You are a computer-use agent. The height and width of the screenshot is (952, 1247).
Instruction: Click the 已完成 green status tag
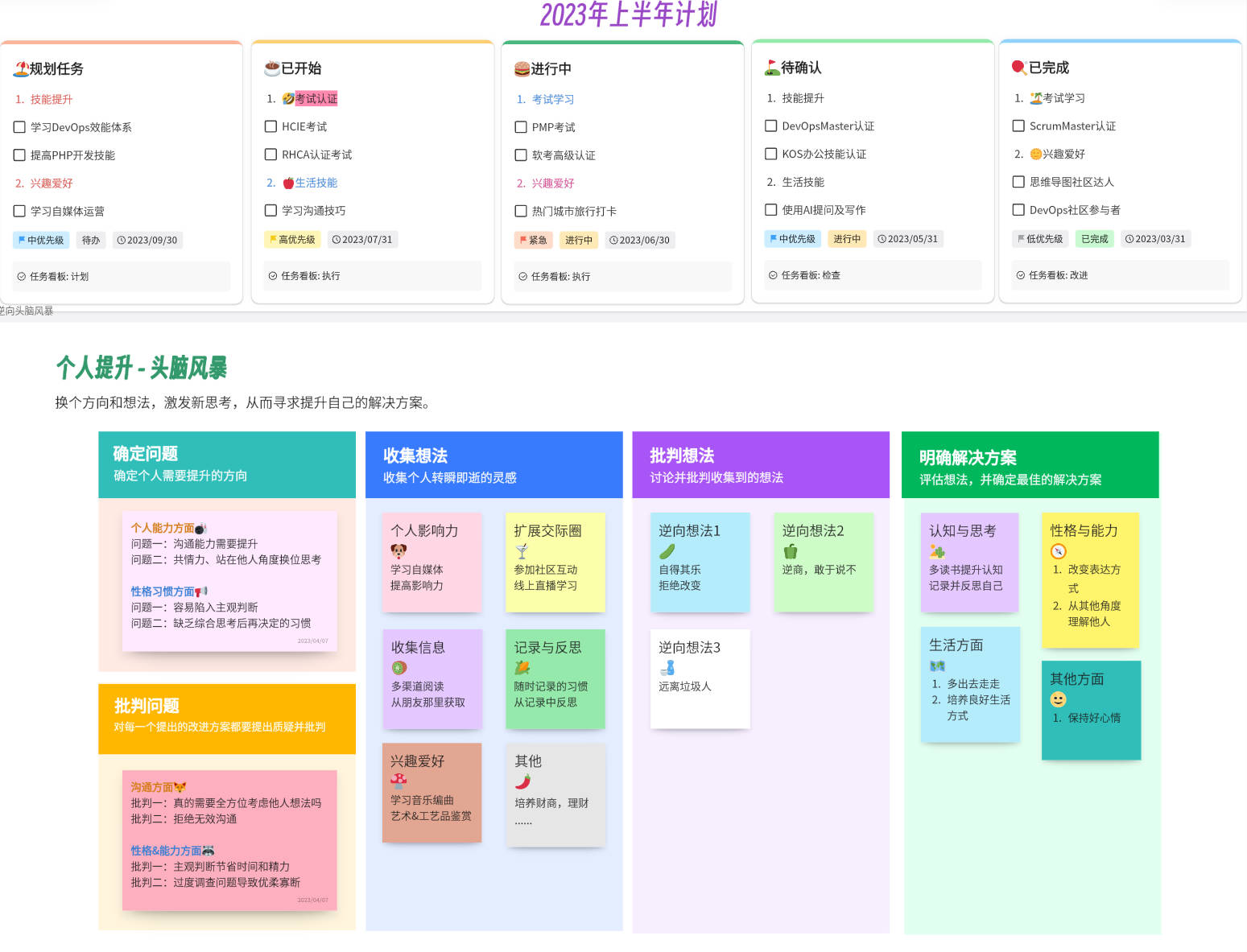tap(1095, 238)
